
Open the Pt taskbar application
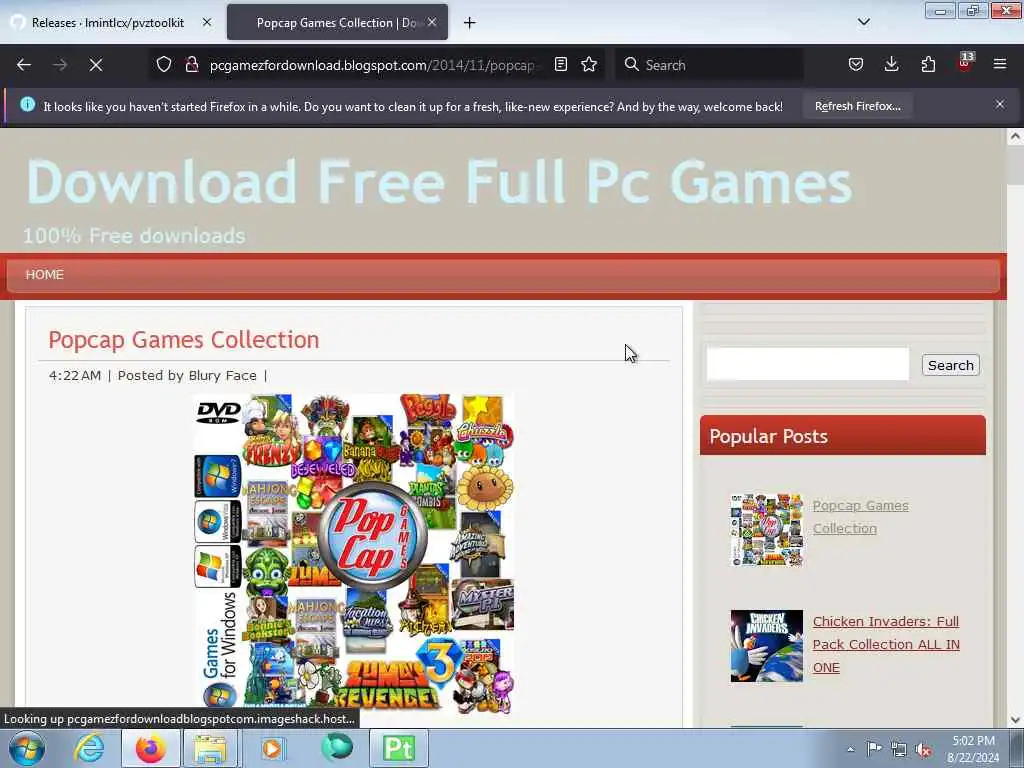tap(399, 748)
